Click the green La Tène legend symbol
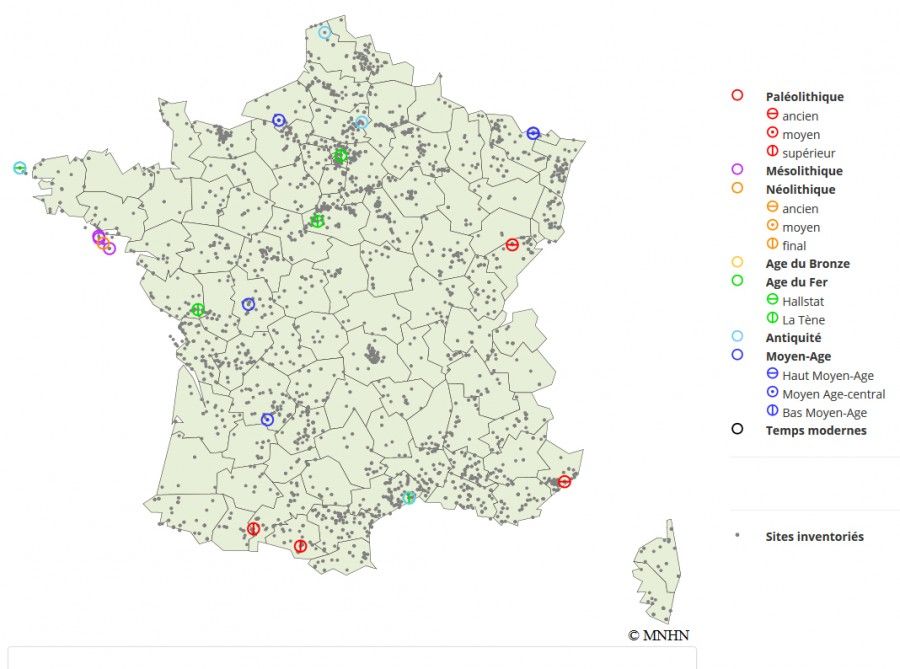 coord(772,319)
